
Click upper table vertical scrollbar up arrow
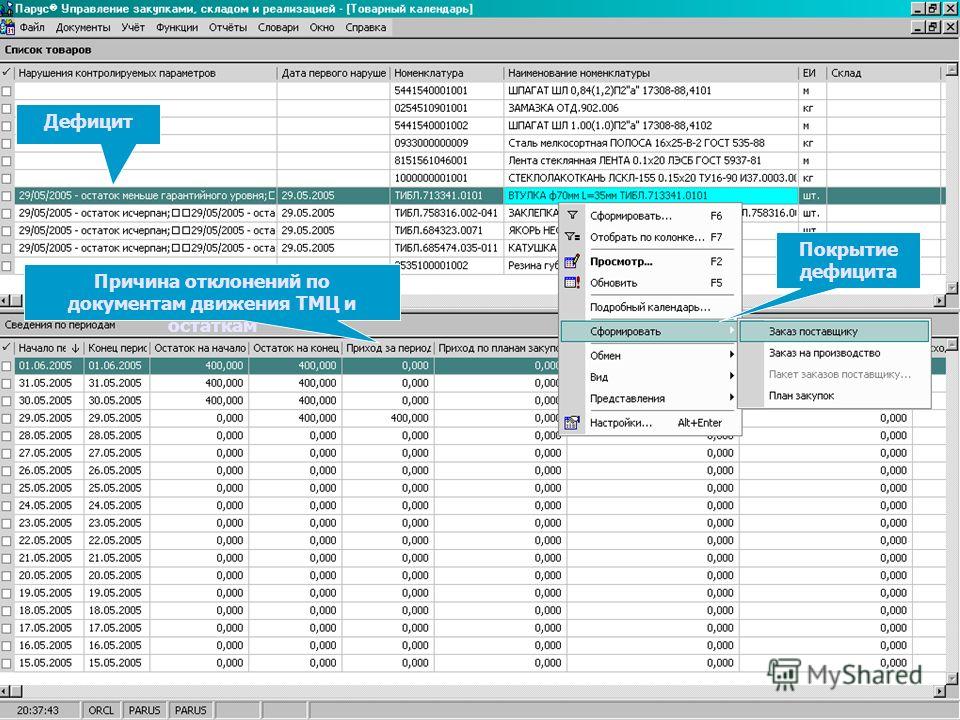[952, 69]
